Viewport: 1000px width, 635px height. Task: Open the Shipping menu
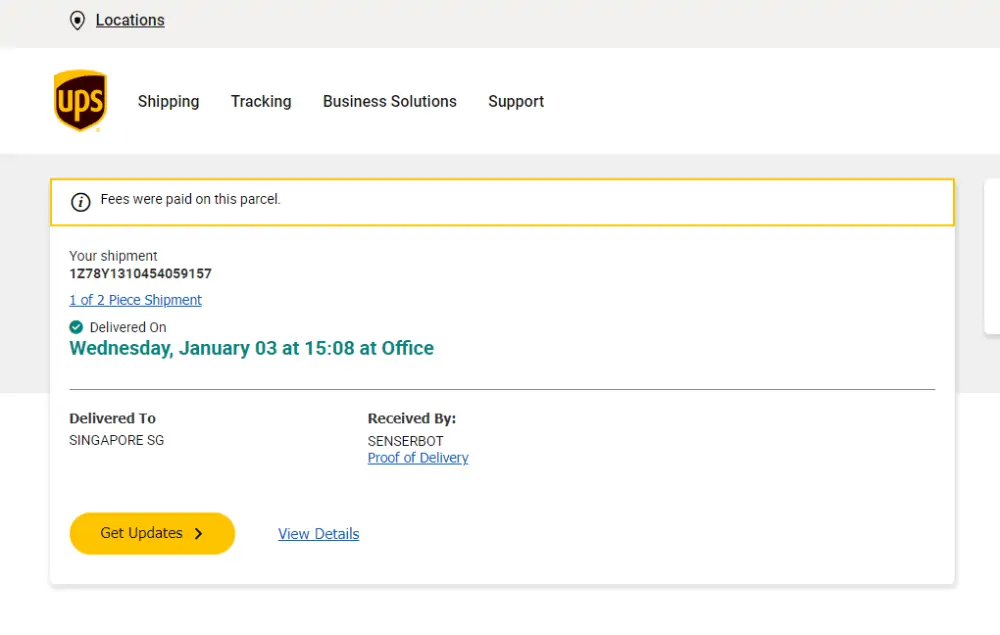pos(168,101)
